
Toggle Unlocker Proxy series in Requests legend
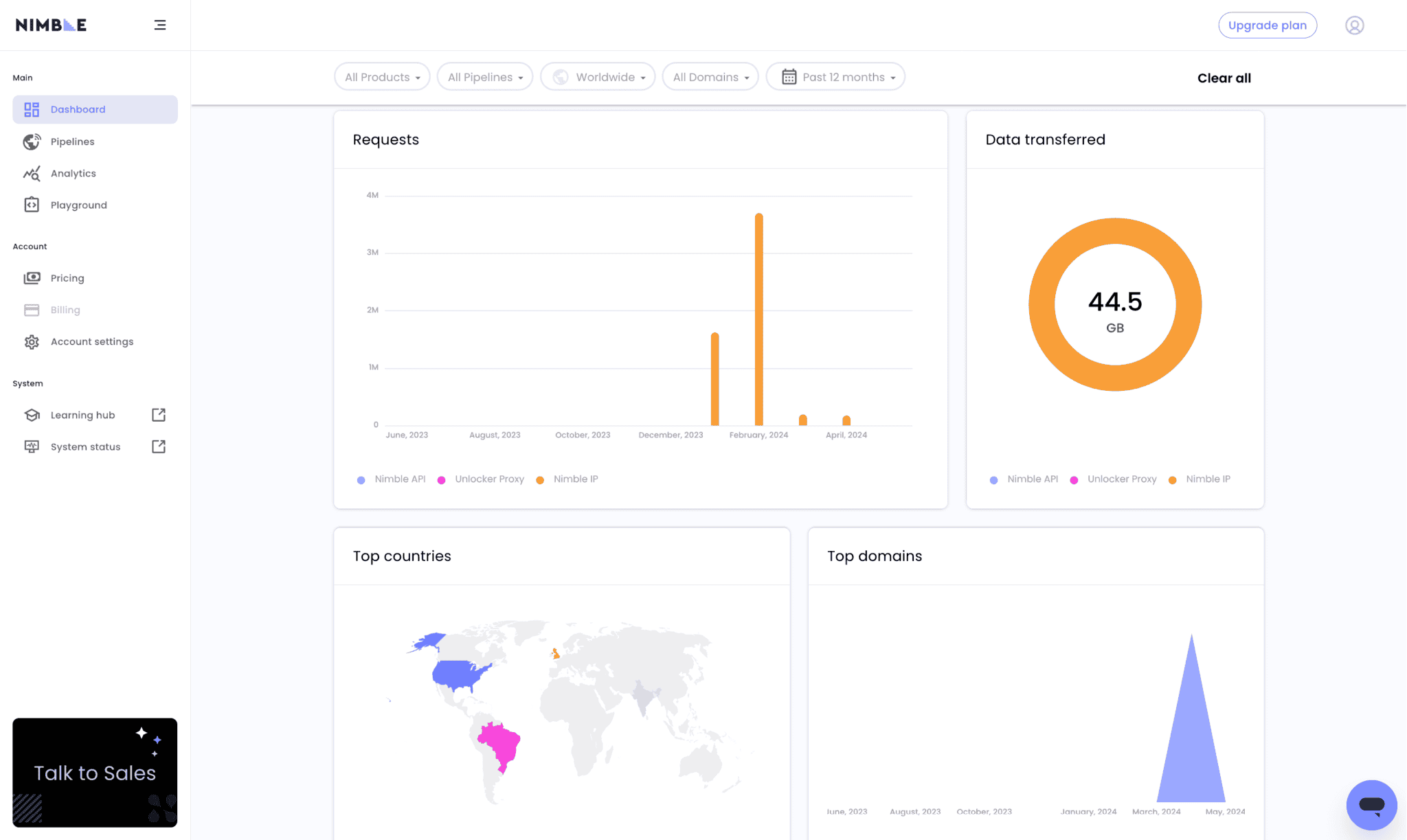click(481, 479)
